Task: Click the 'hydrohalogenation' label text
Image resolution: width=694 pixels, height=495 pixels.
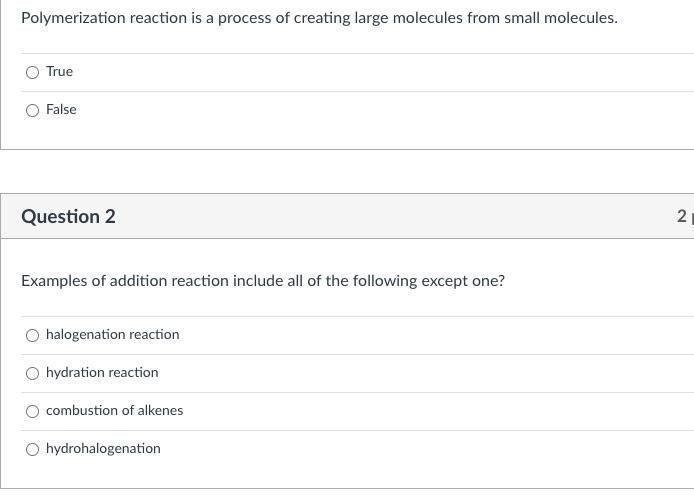Action: (x=103, y=449)
